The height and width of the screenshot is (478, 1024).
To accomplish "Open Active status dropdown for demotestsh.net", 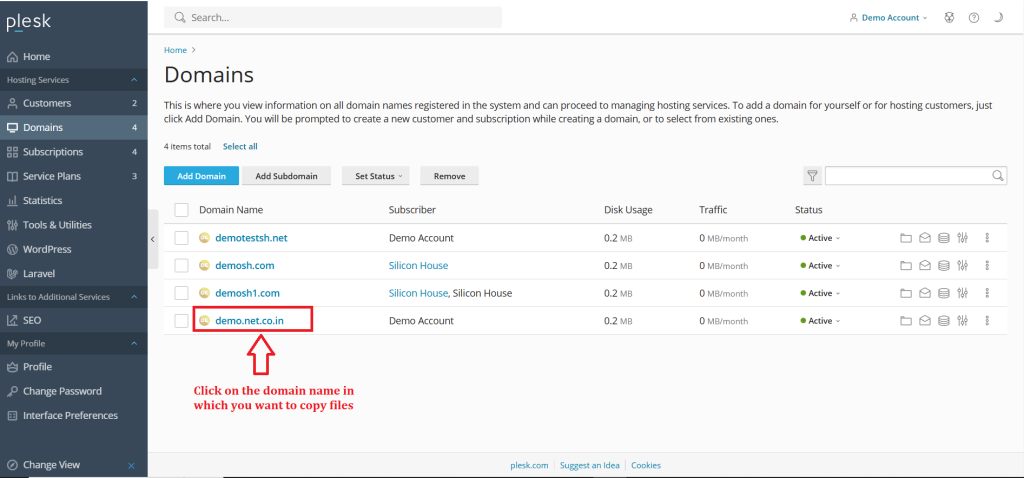I will tap(820, 238).
